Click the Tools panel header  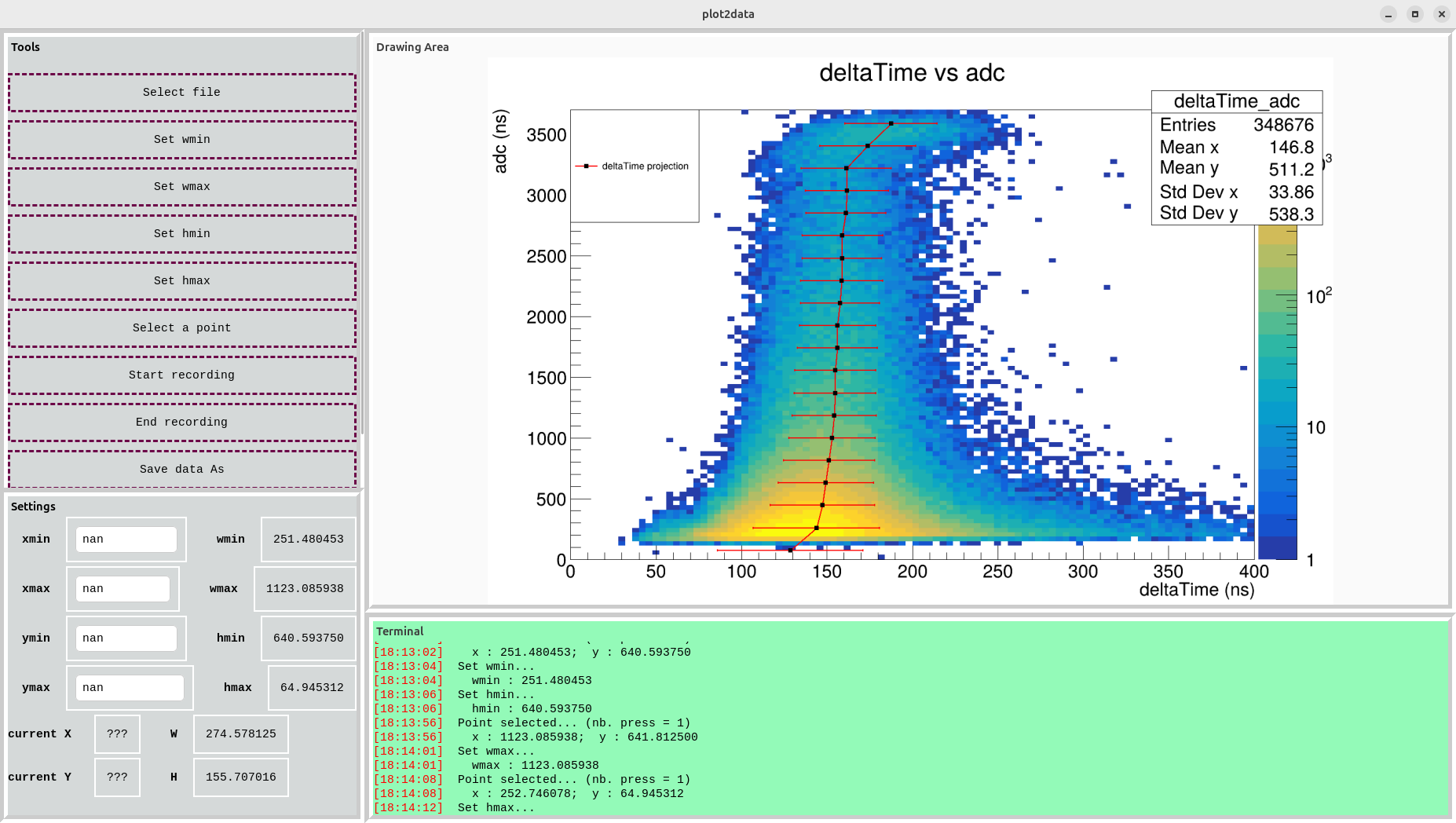point(25,47)
